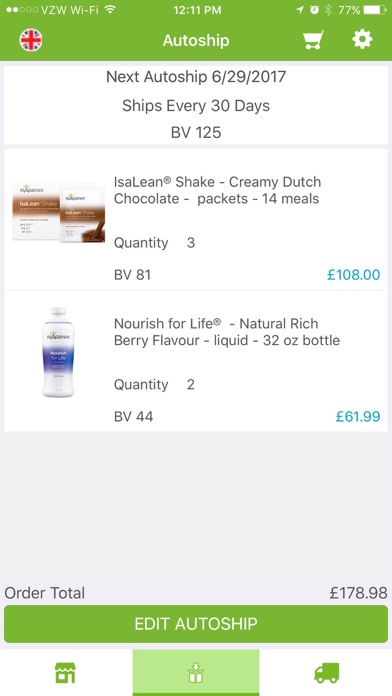Tap the £61.99 price
This screenshot has height=696, width=392.
pos(358,416)
